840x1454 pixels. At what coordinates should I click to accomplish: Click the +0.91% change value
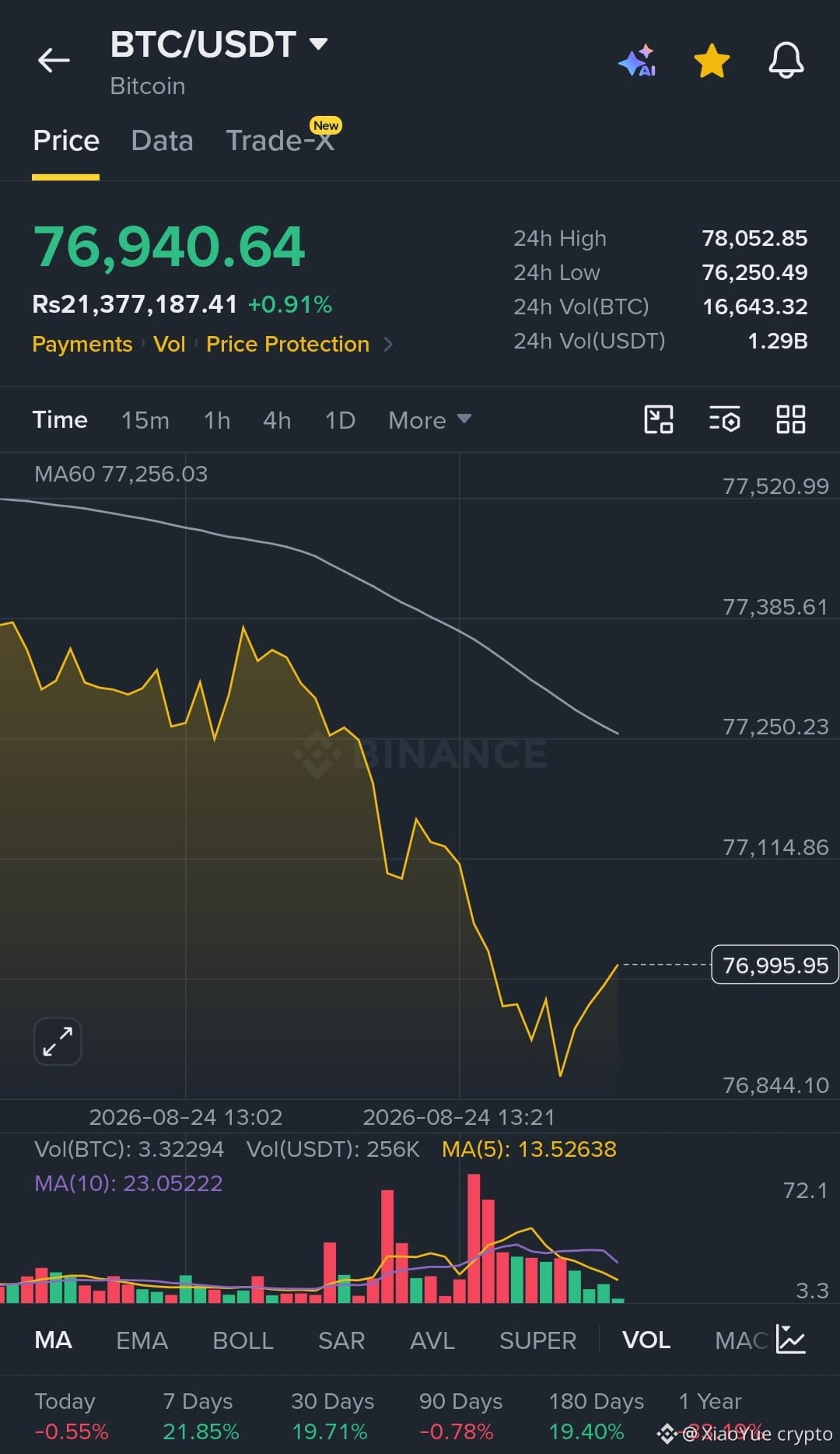290,304
